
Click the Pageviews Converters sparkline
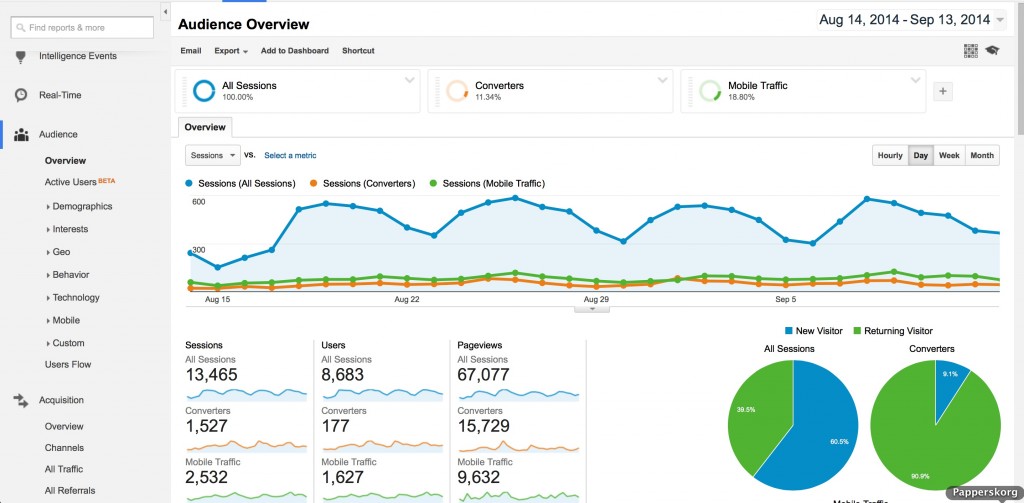(519, 446)
